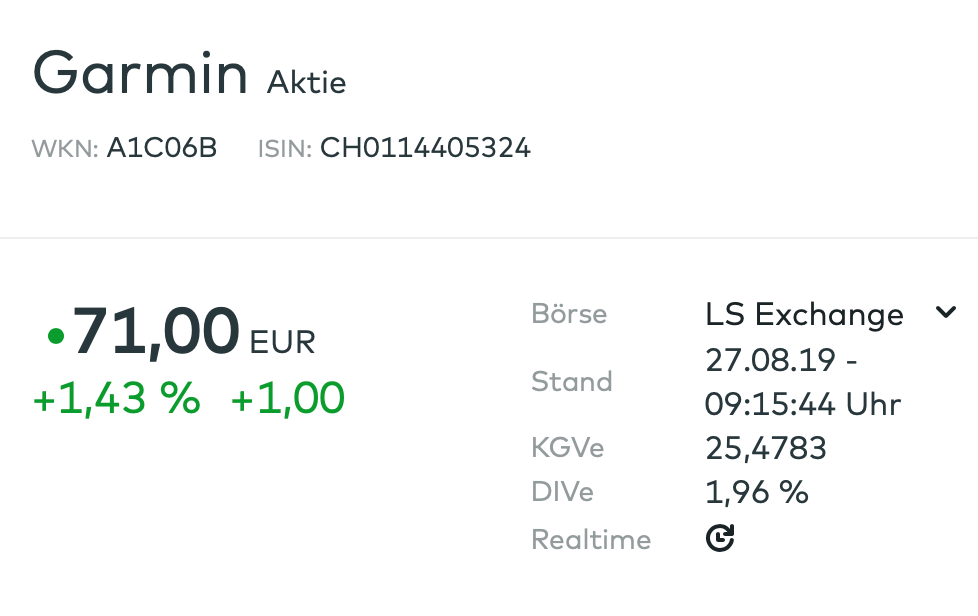The width and height of the screenshot is (978, 616).
Task: Click the dividend yield 1,96 %
Action: (756, 492)
